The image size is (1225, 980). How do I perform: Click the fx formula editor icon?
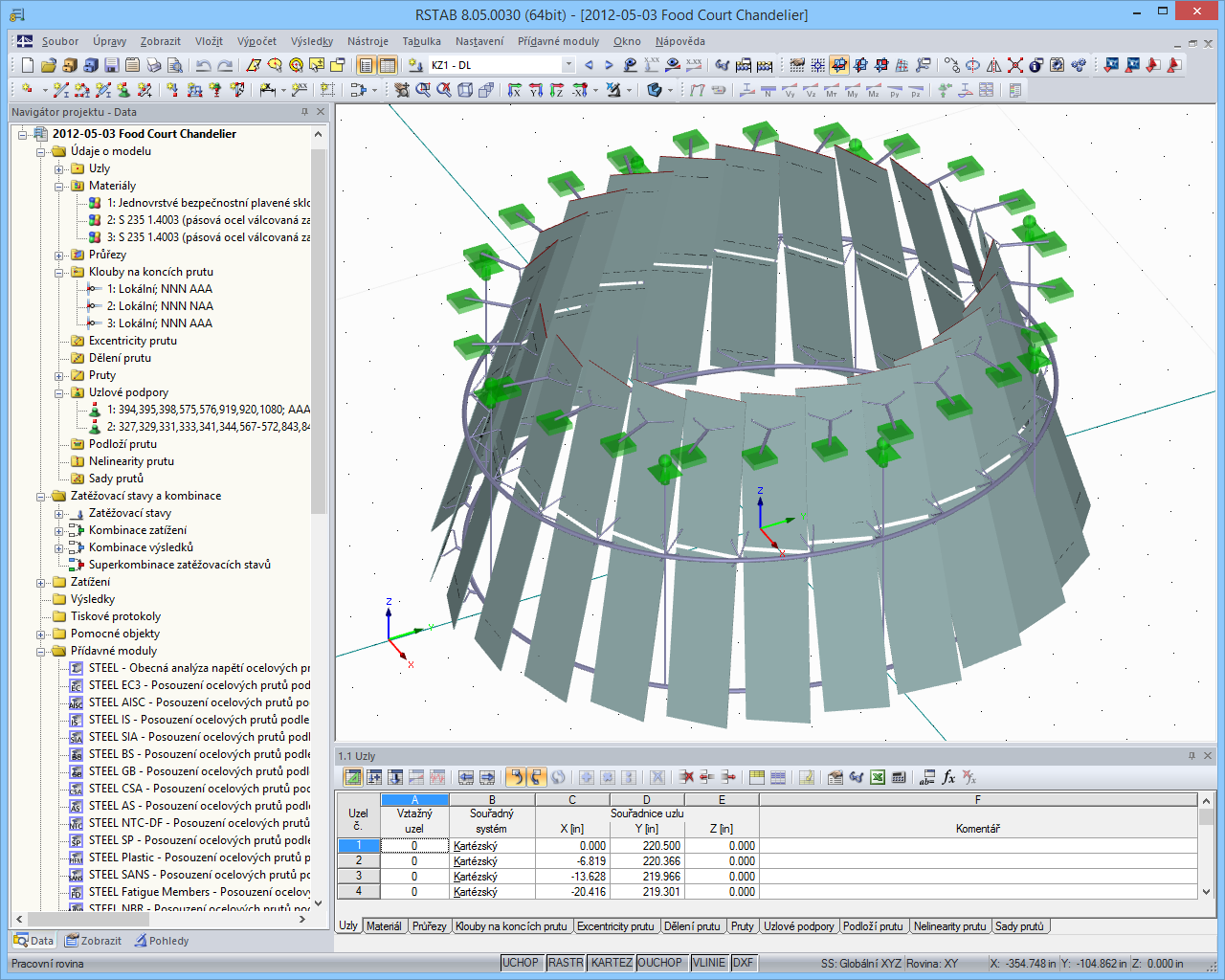(x=948, y=777)
